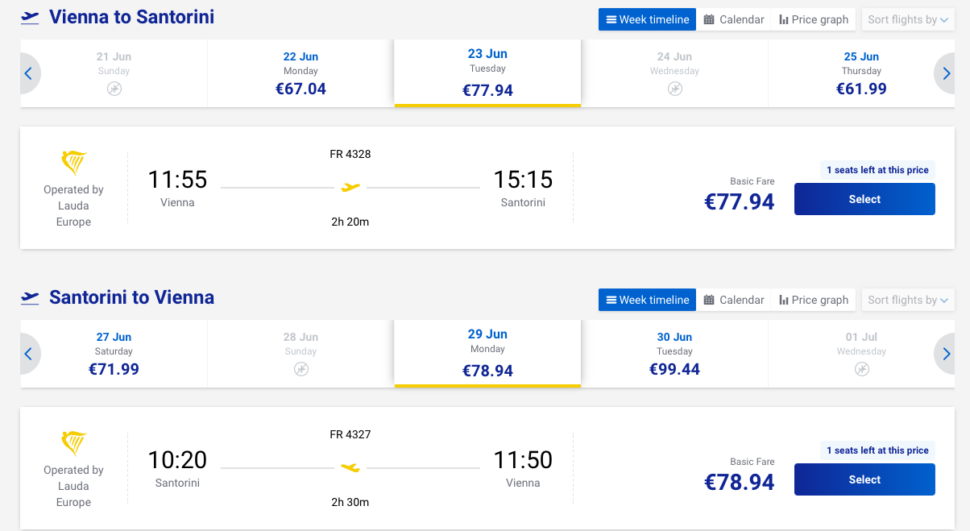Choose 25 Jun Thursday fare €61.99

coord(861,74)
